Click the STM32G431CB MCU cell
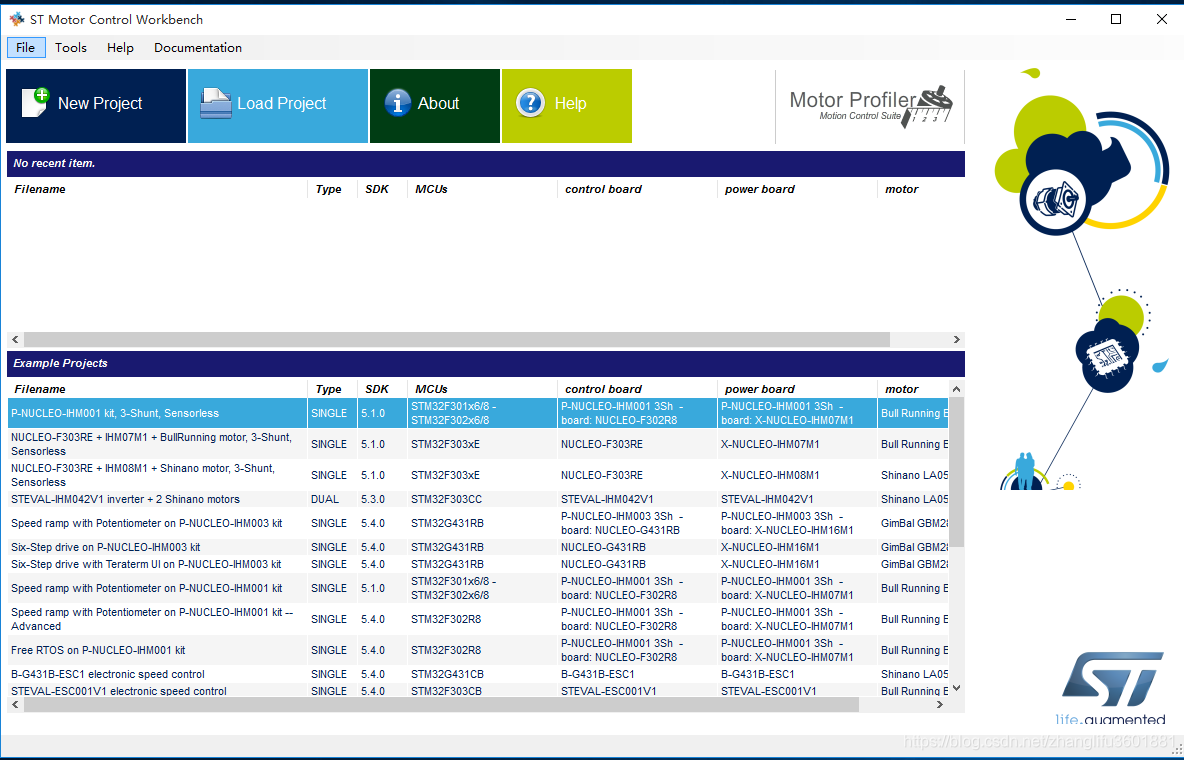Image resolution: width=1184 pixels, height=760 pixels. click(x=482, y=674)
